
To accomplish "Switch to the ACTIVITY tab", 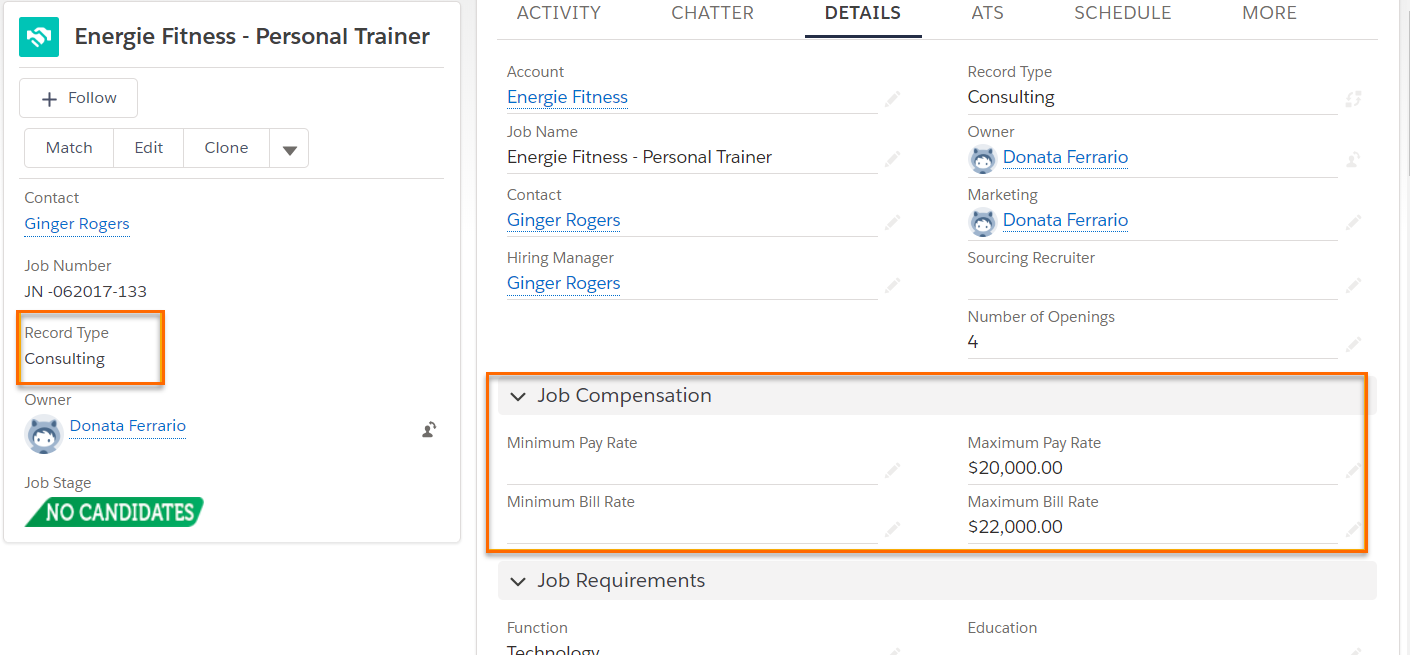I will coord(559,13).
